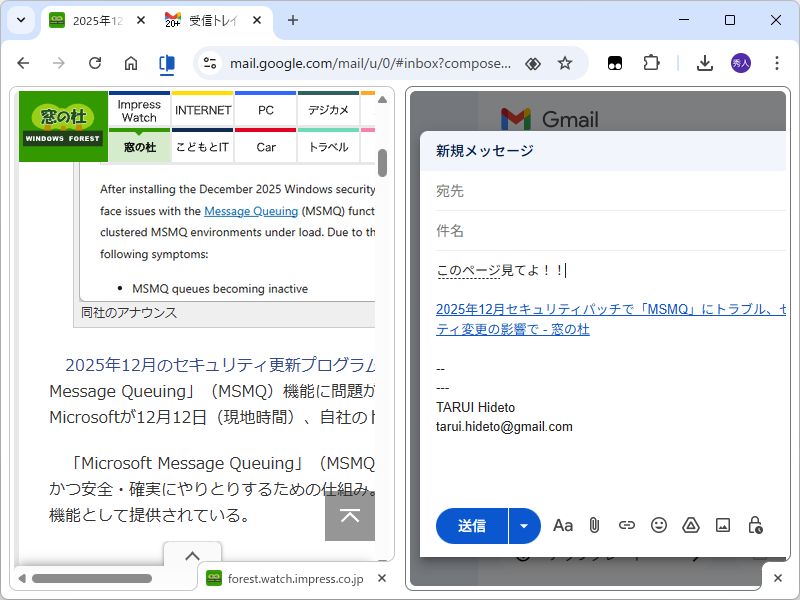
Task: Attach a file using the paperclip icon
Action: pos(595,525)
